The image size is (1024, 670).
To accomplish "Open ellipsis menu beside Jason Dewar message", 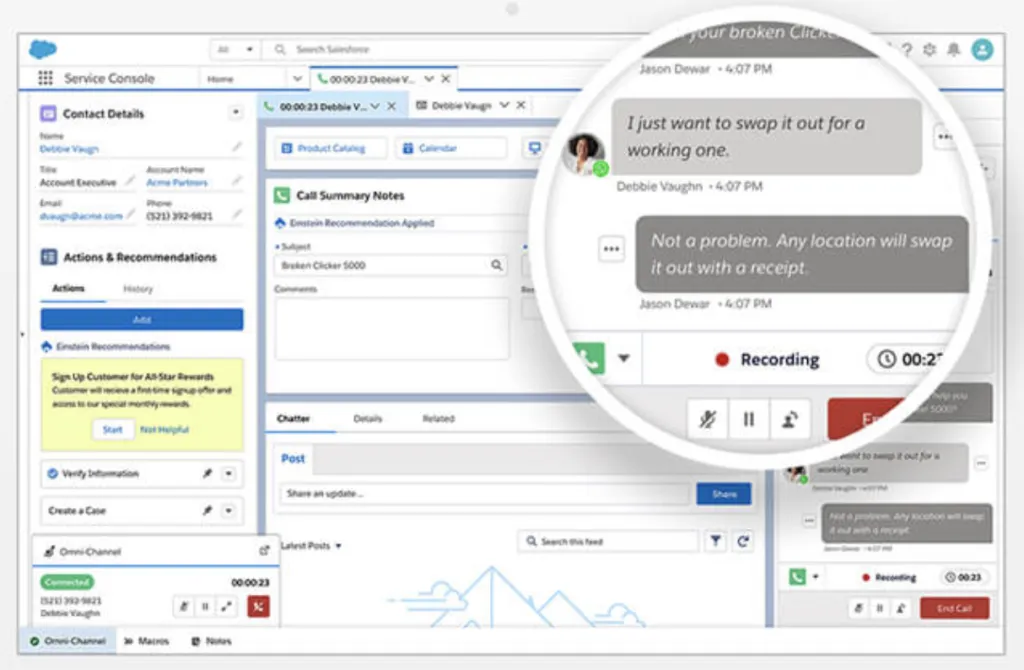I will coord(611,249).
